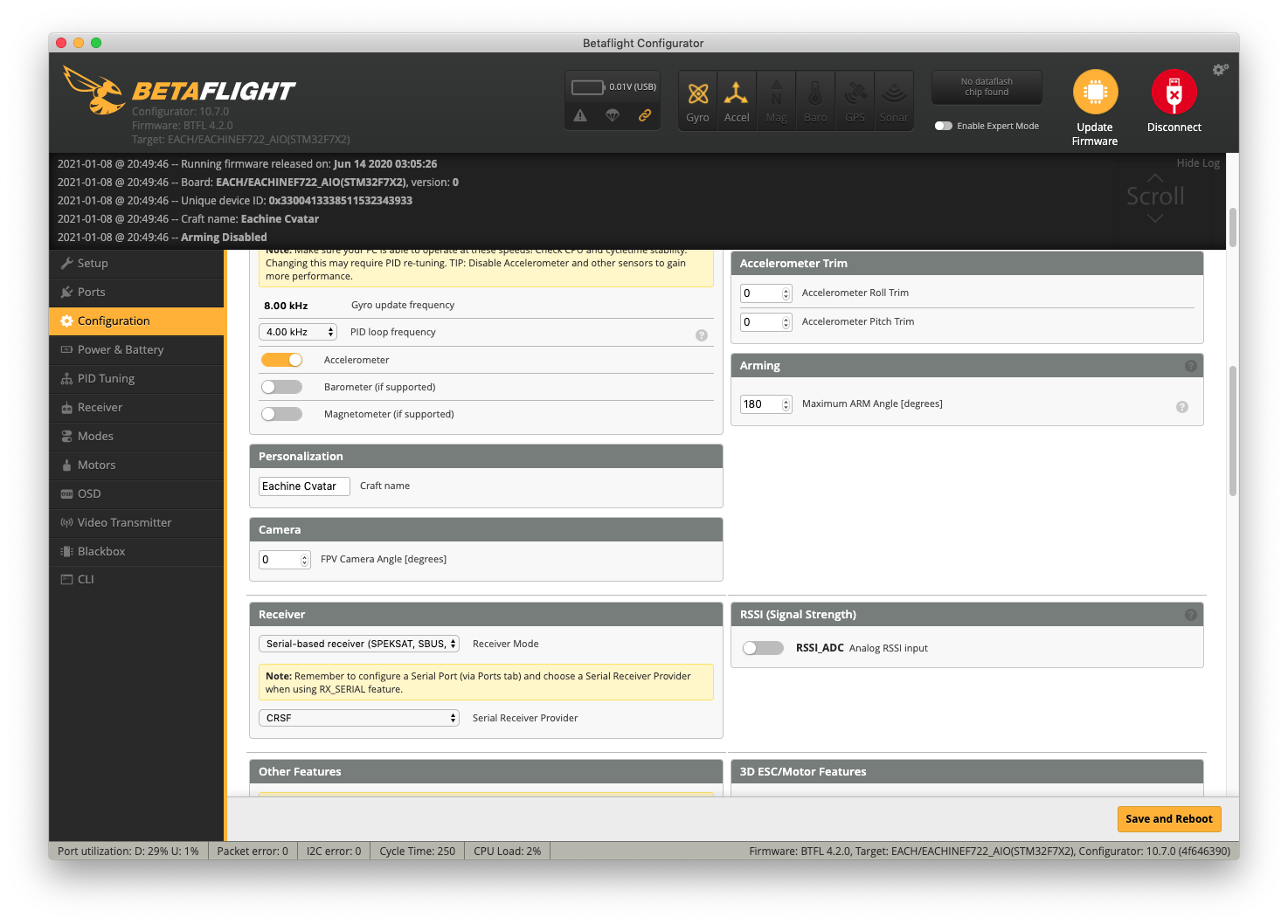1288x924 pixels.
Task: Click the Craft name input field
Action: [304, 486]
